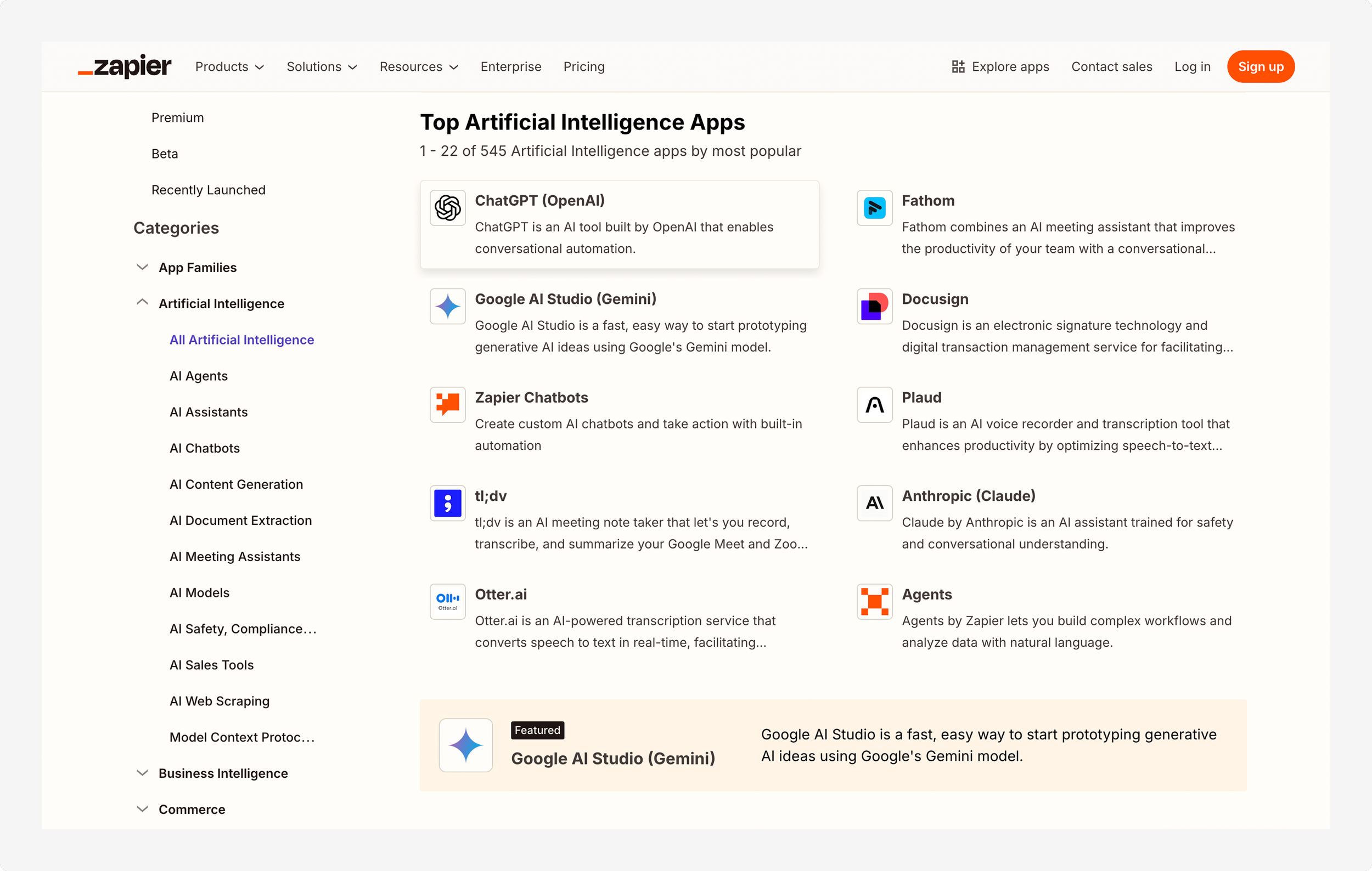Go to the Zapier home logo
Screen dimensions: 1372x871
coord(125,66)
